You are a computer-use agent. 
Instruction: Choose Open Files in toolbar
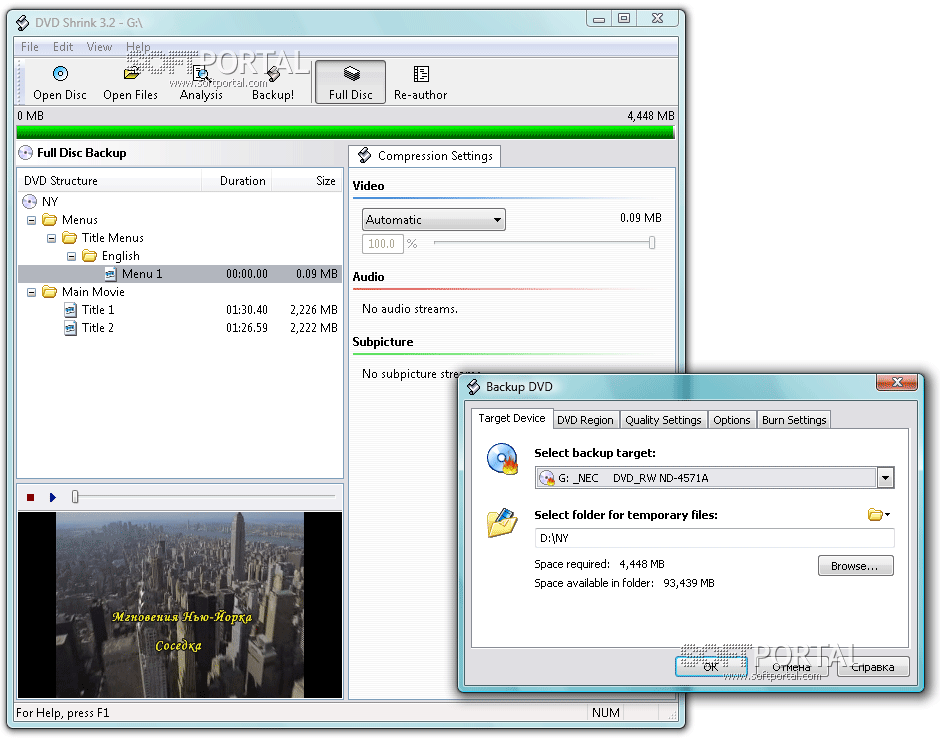coord(130,83)
